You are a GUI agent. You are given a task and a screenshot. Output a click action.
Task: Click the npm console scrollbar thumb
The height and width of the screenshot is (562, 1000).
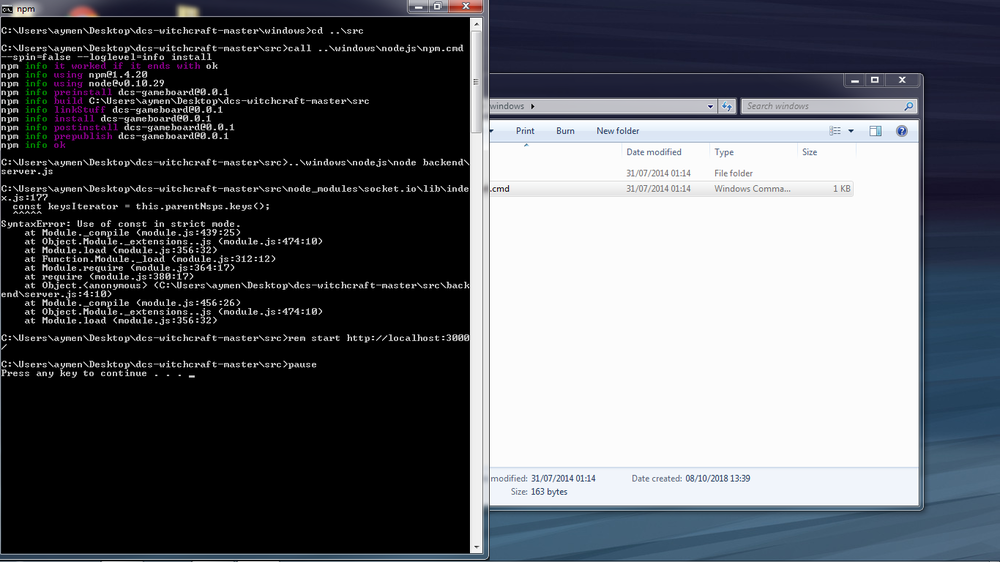476,82
